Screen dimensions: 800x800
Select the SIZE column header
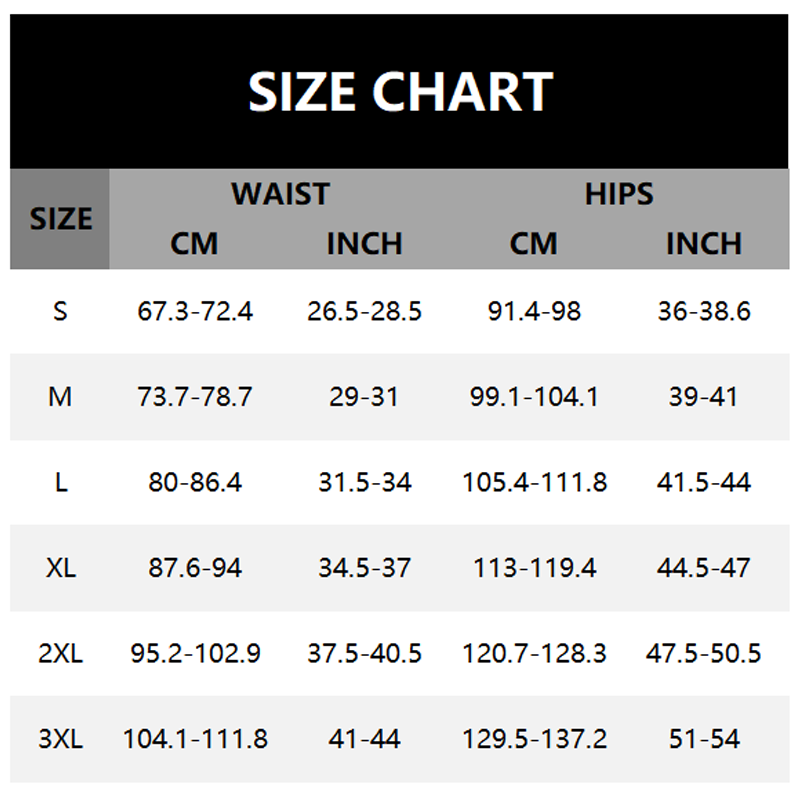60,219
